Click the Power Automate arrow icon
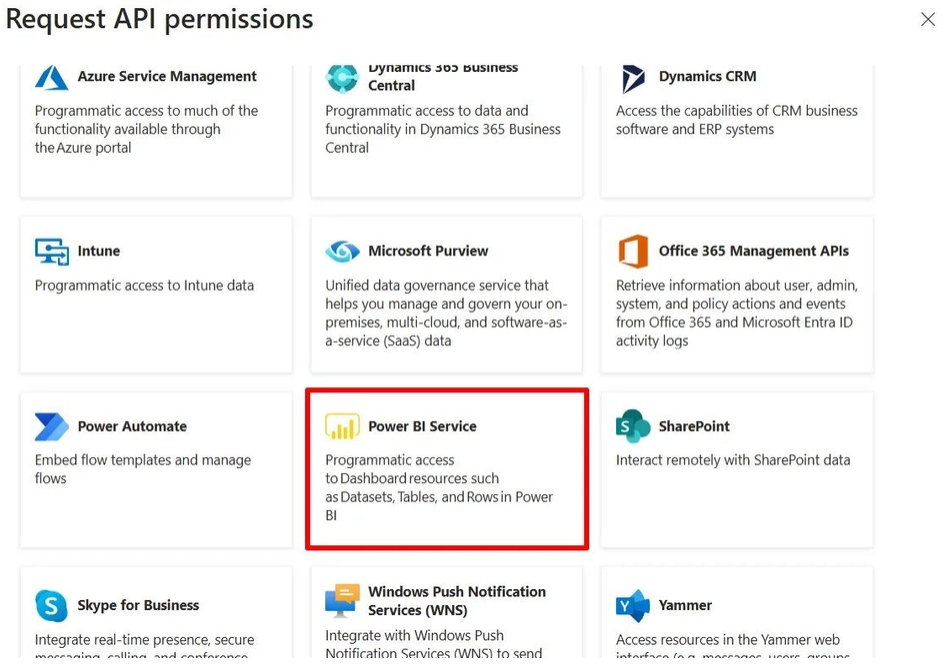This screenshot has width=945, height=668. (x=52, y=427)
